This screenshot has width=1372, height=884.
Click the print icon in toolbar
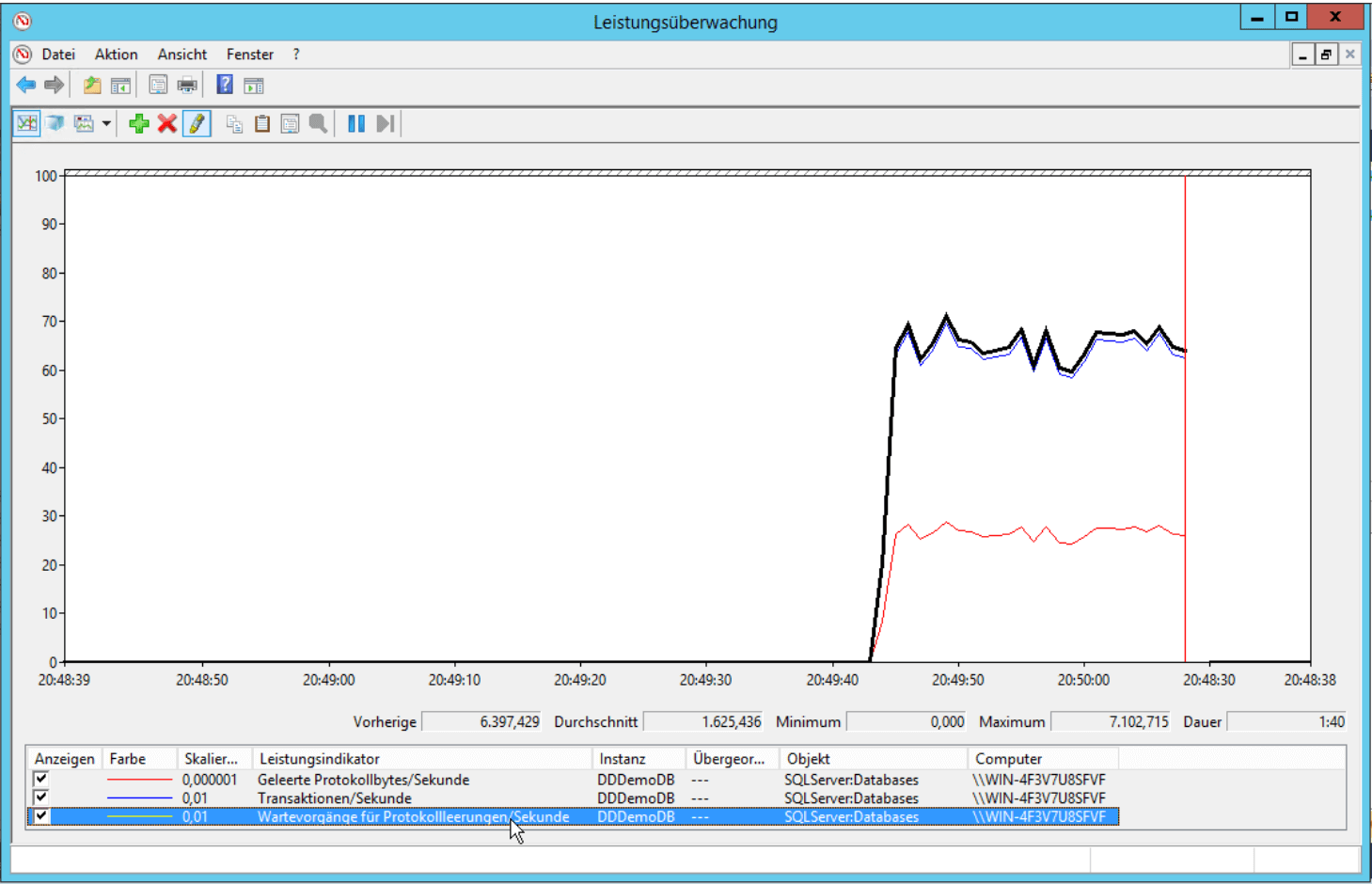pos(187,86)
